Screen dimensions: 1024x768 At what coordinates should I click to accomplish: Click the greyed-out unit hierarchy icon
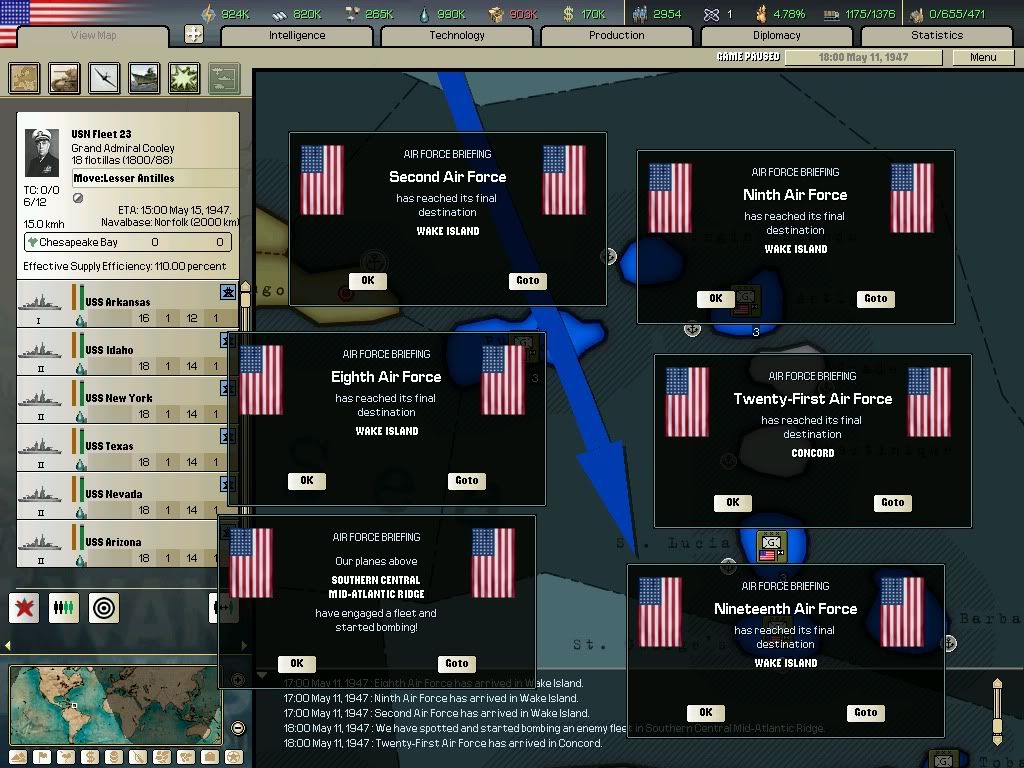pos(224,78)
